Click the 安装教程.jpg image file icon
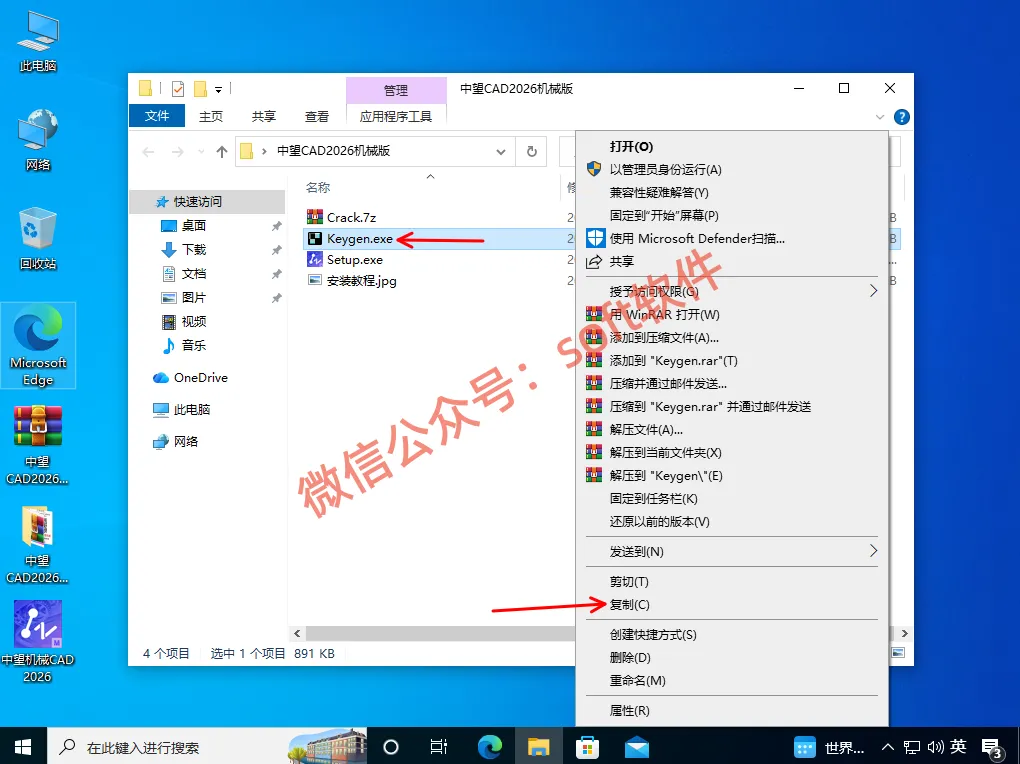The width and height of the screenshot is (1020, 764). point(315,280)
